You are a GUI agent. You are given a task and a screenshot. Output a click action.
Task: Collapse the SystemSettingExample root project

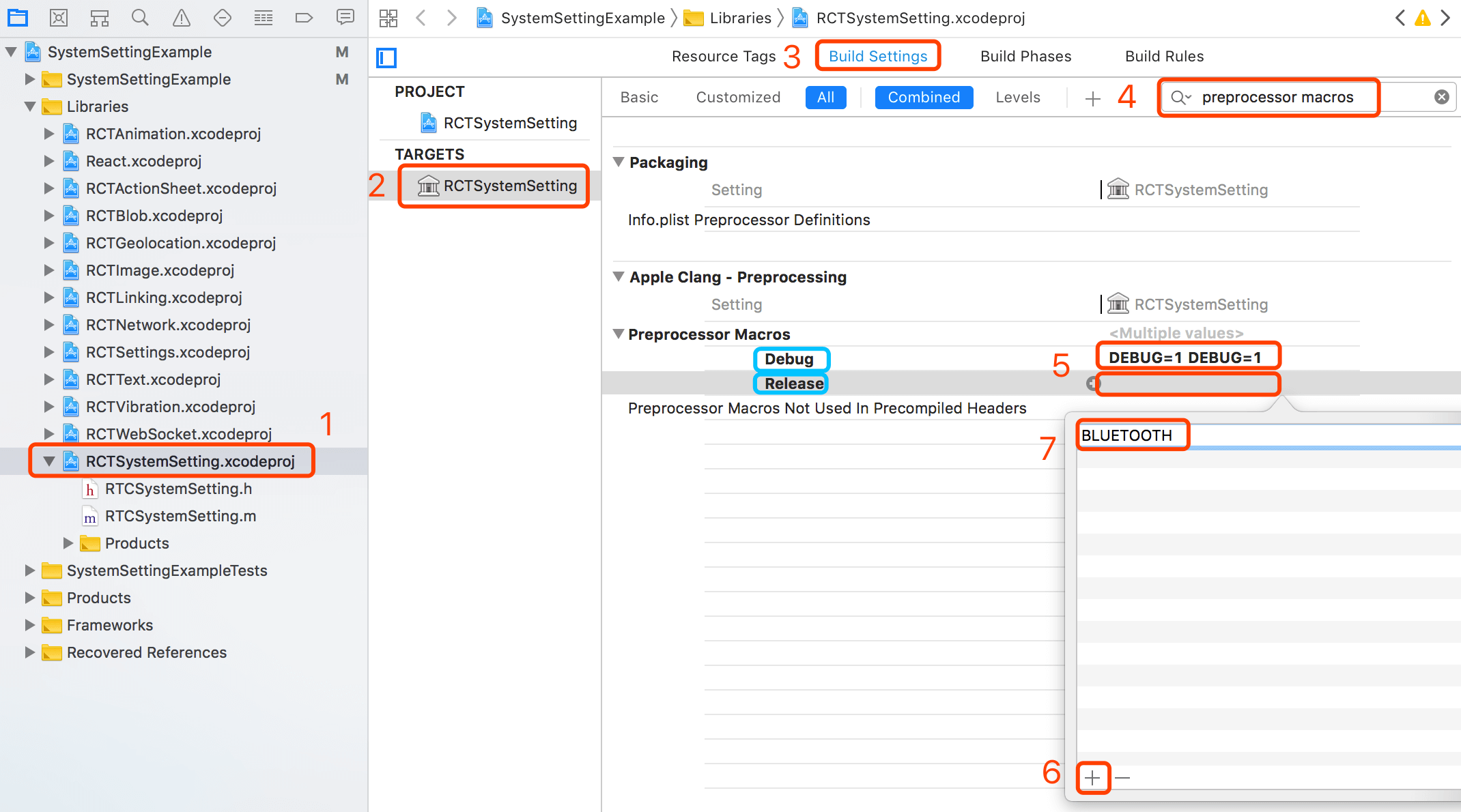(x=10, y=52)
